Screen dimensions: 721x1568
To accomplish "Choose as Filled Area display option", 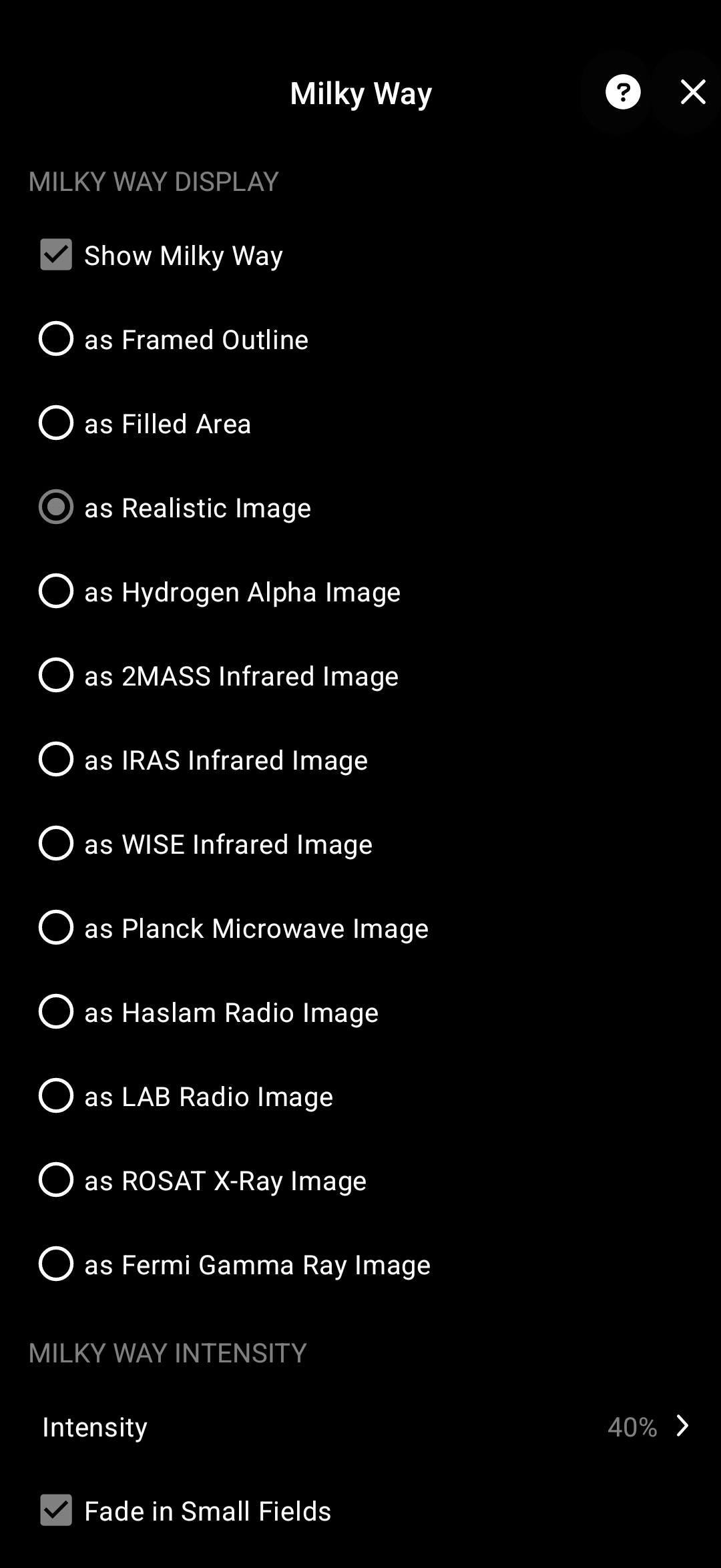I will tap(56, 423).
